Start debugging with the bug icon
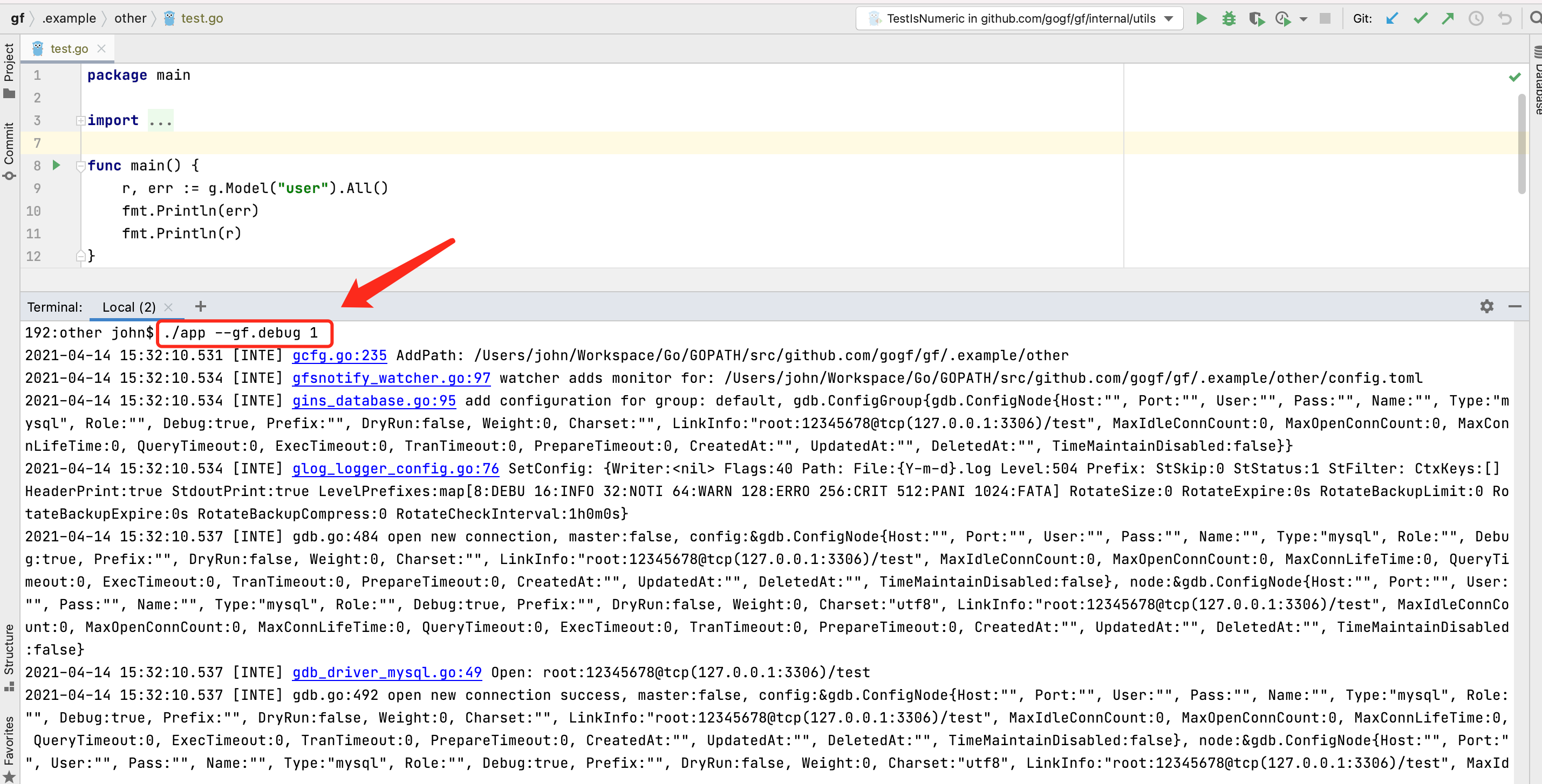The height and width of the screenshot is (784, 1542). click(1229, 18)
